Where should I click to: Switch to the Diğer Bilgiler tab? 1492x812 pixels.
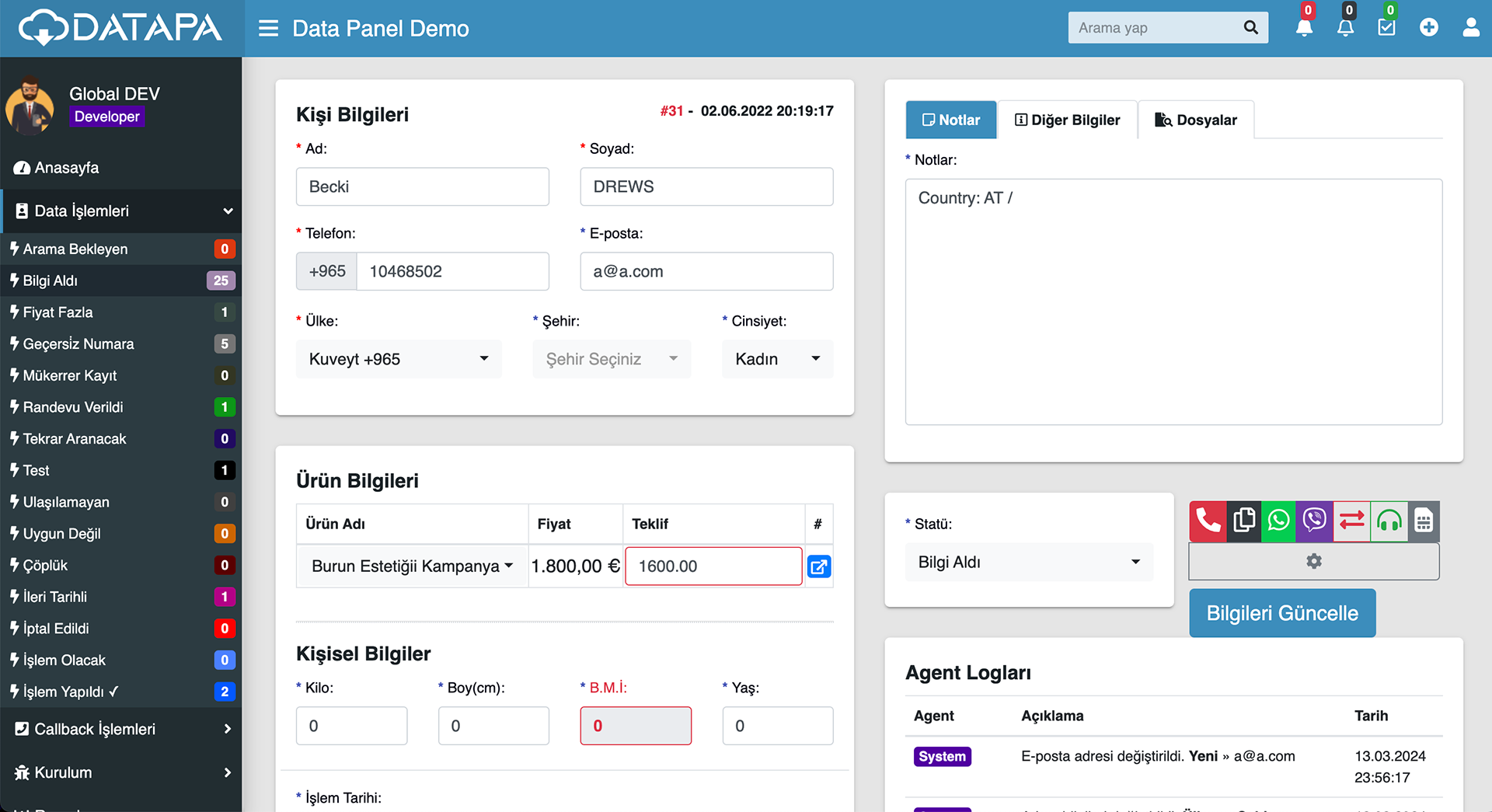pyautogui.click(x=1068, y=120)
